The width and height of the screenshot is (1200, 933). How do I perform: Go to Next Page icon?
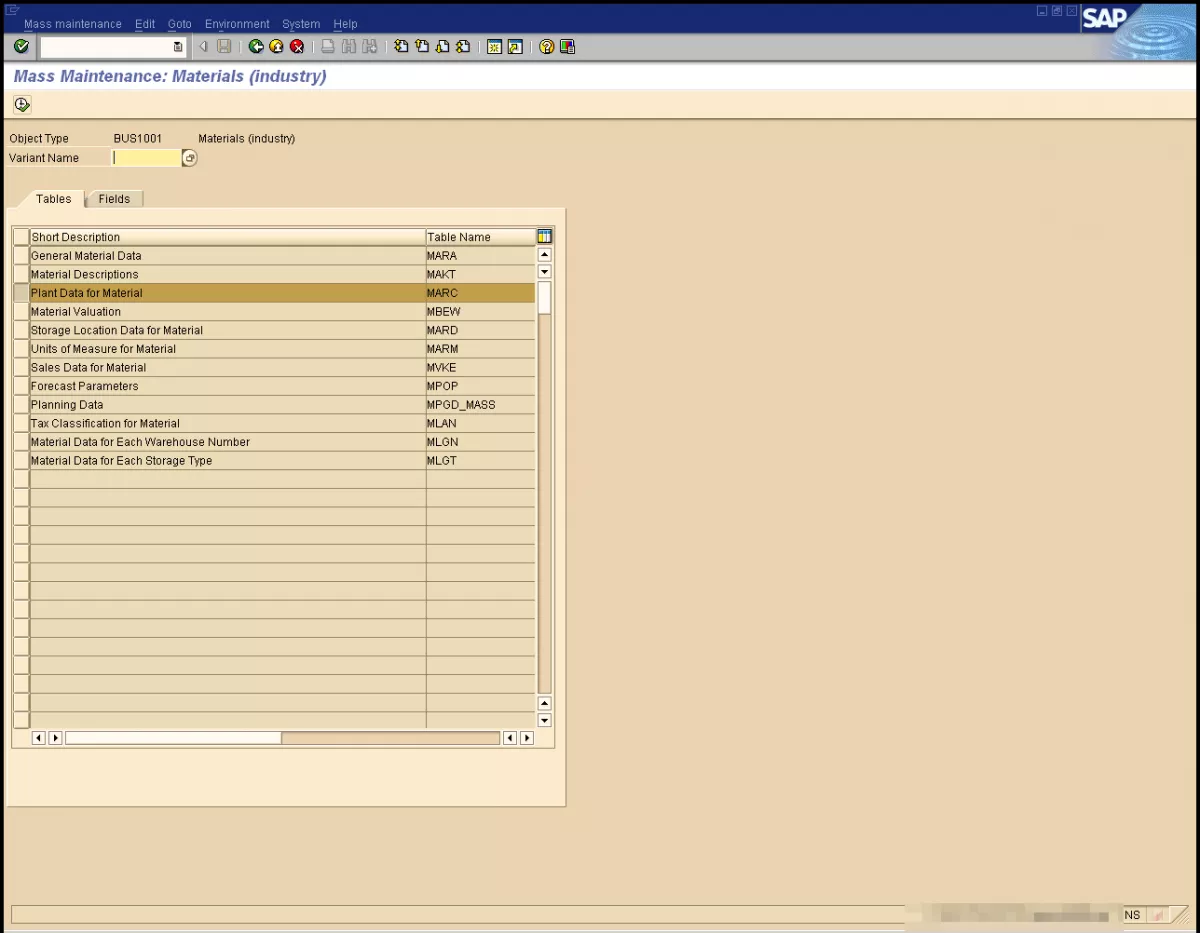click(442, 47)
